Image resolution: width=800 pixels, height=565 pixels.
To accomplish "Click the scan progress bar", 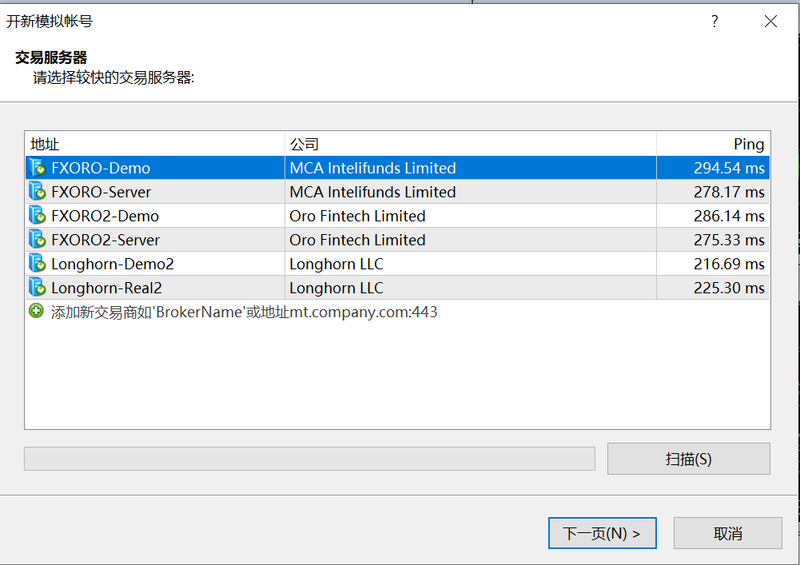I will [x=310, y=459].
